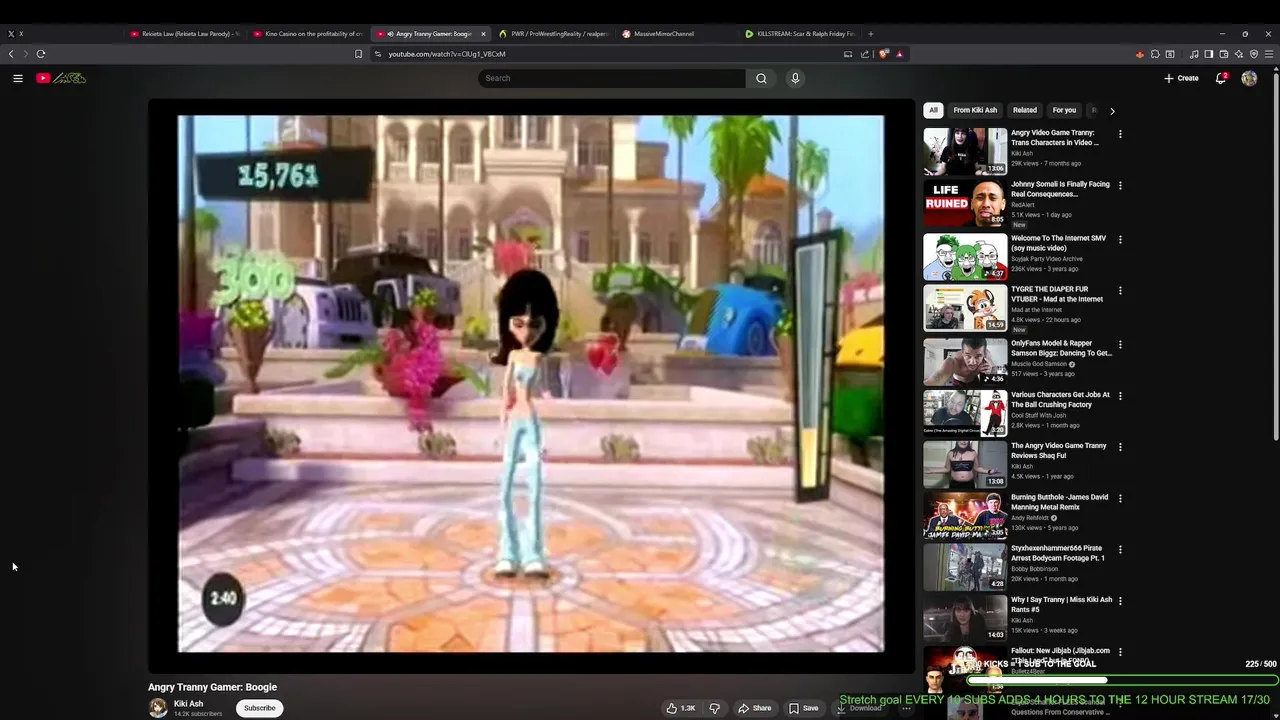Image resolution: width=1280 pixels, height=720 pixels.
Task: Switch to PWR ProWrestlingReality browser tab
Action: (554, 34)
